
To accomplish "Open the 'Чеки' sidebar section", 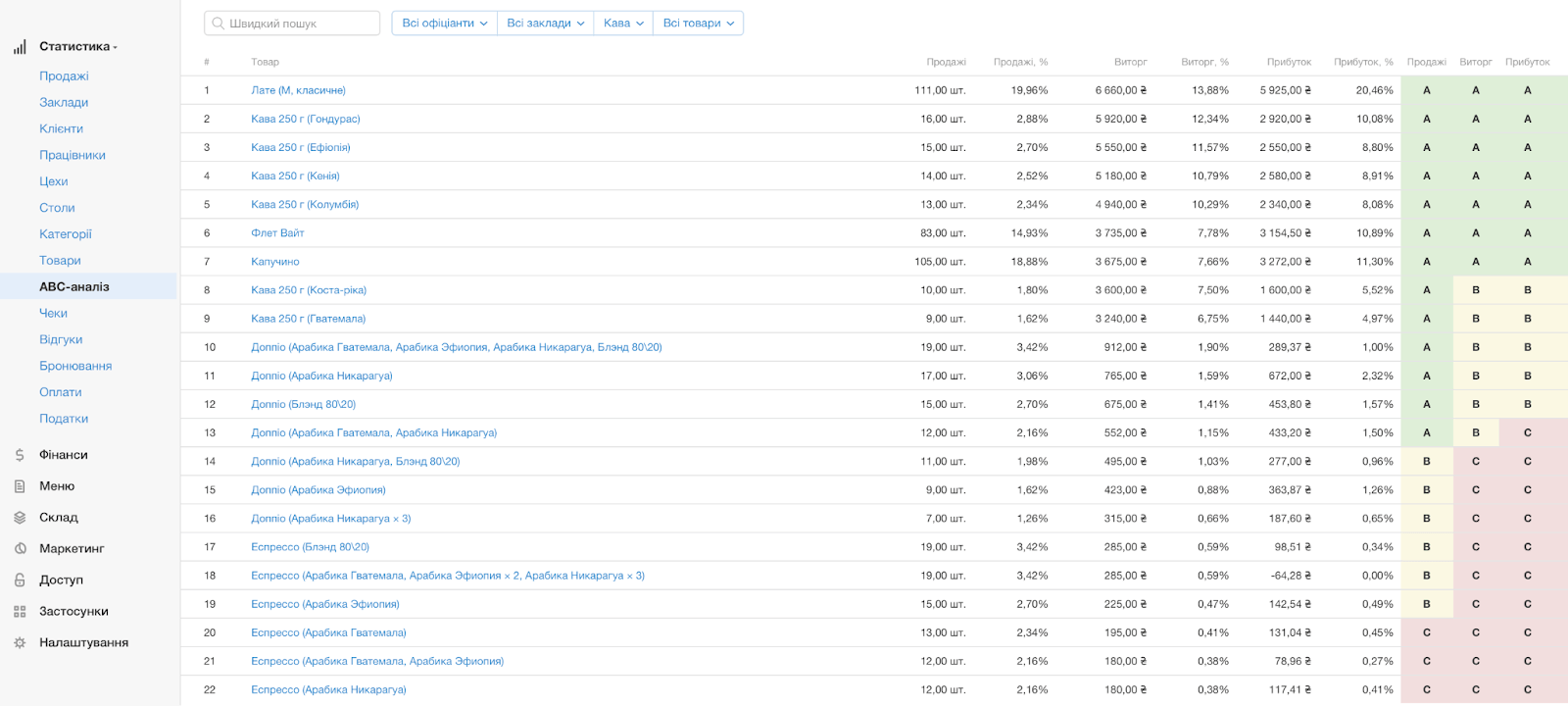I will 53,314.
